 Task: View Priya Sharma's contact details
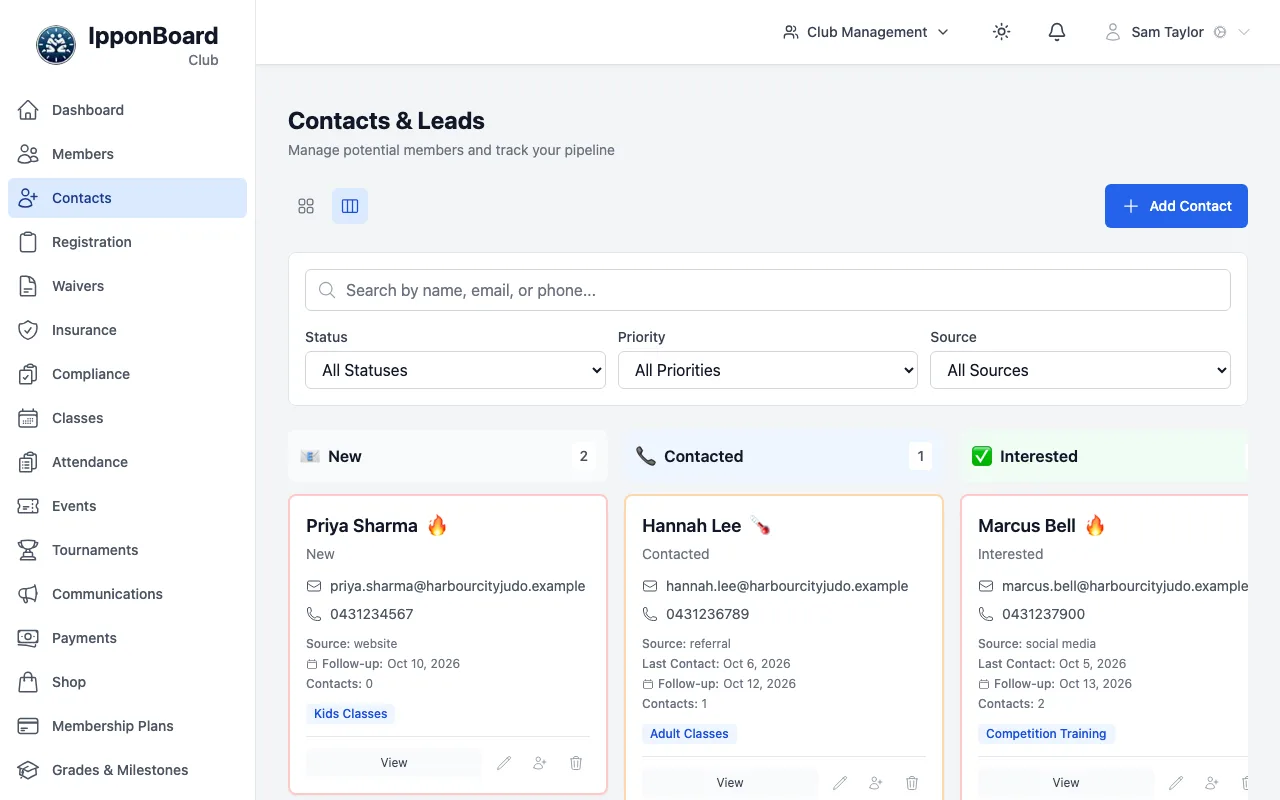(394, 763)
